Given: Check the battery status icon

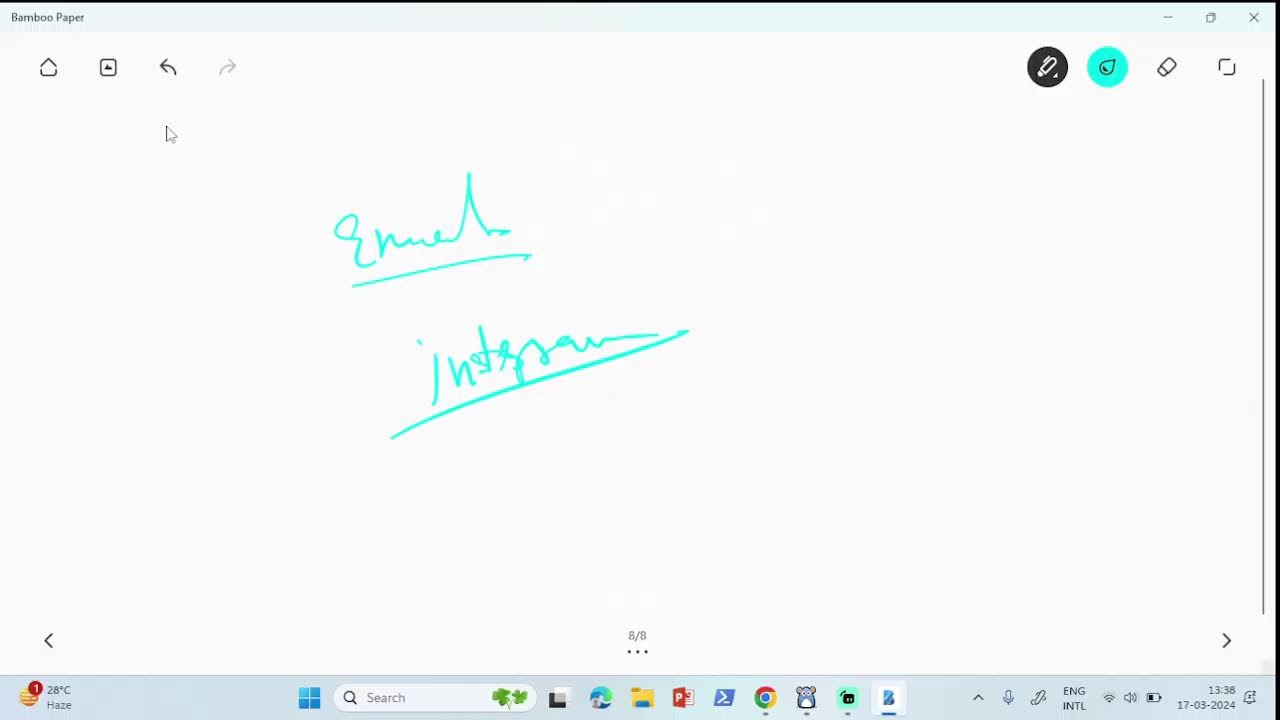Looking at the screenshot, I should (x=1153, y=698).
